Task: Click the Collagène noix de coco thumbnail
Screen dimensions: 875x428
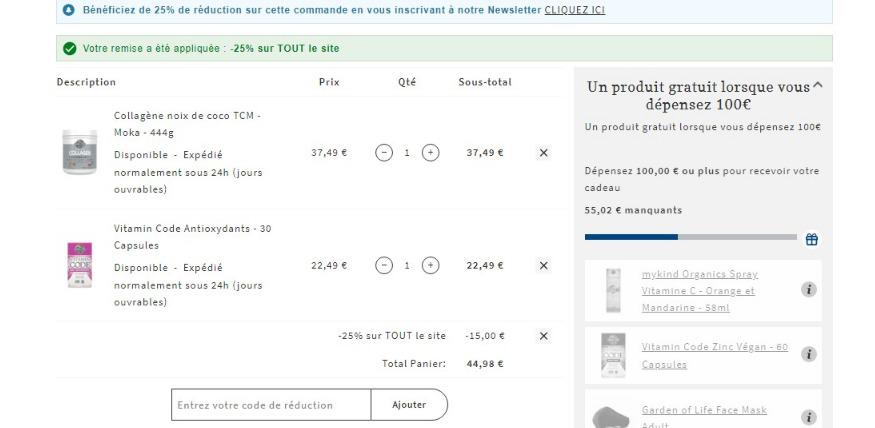Action: tap(78, 152)
